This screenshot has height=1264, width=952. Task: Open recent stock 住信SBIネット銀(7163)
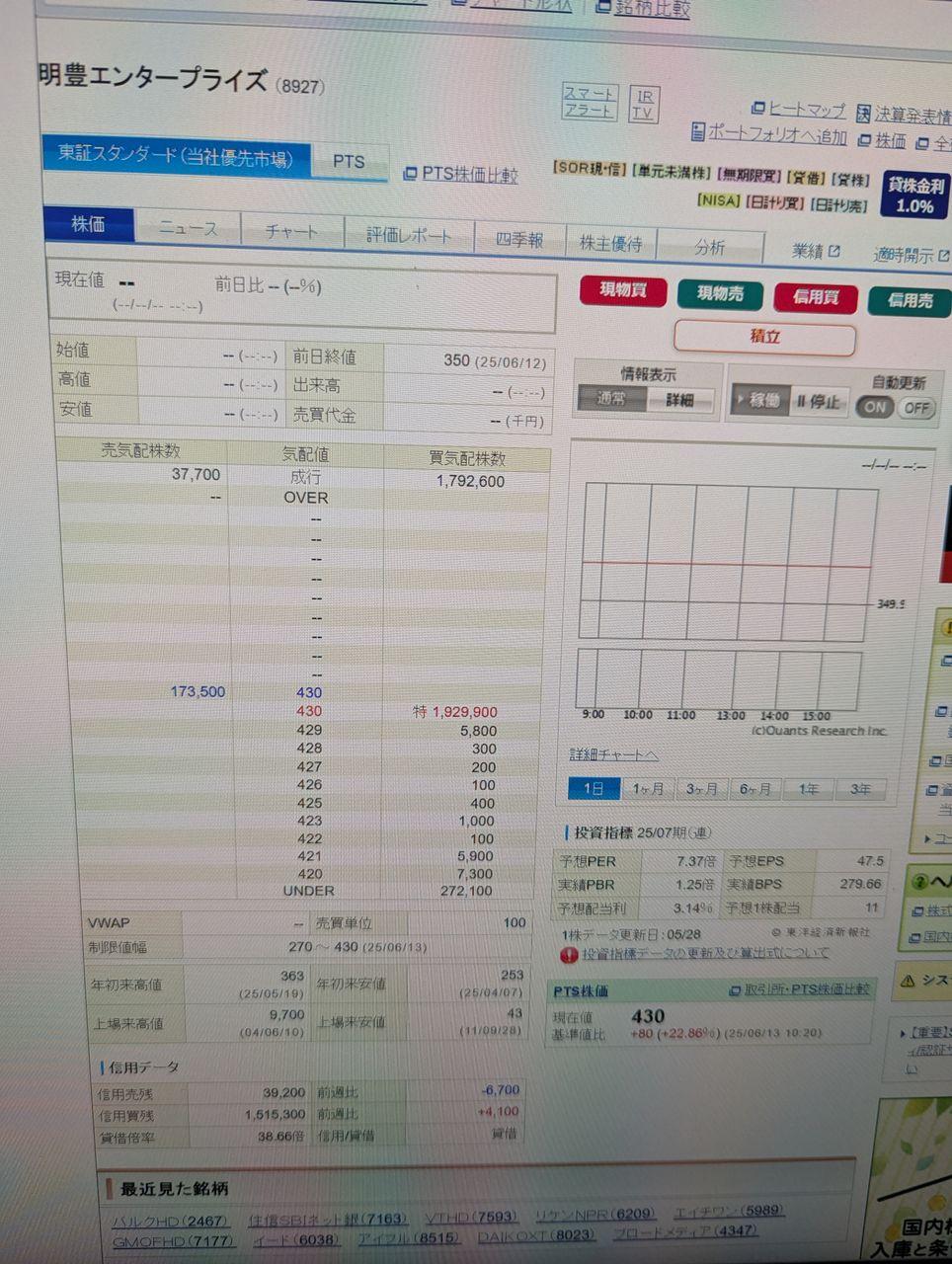click(327, 1219)
